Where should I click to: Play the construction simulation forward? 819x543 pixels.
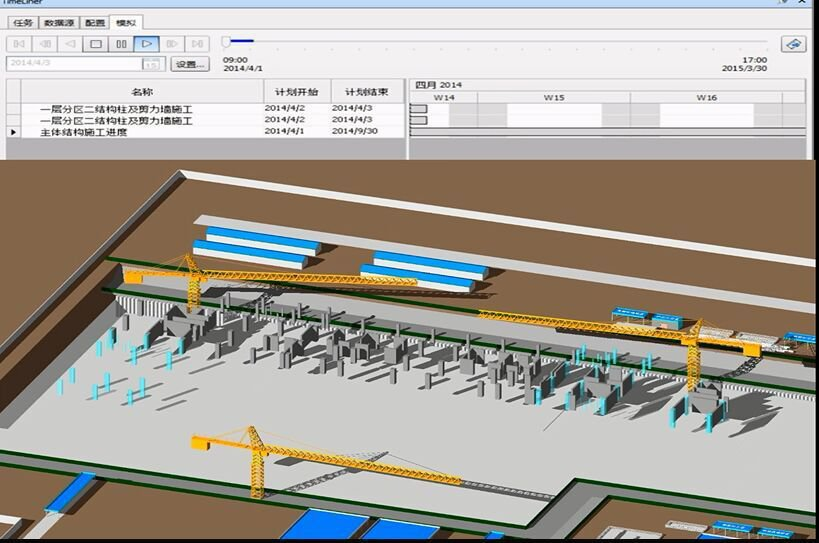(147, 44)
